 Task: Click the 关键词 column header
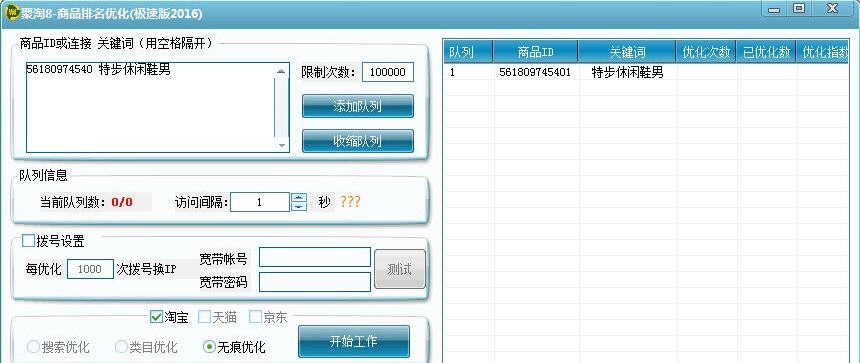(627, 52)
